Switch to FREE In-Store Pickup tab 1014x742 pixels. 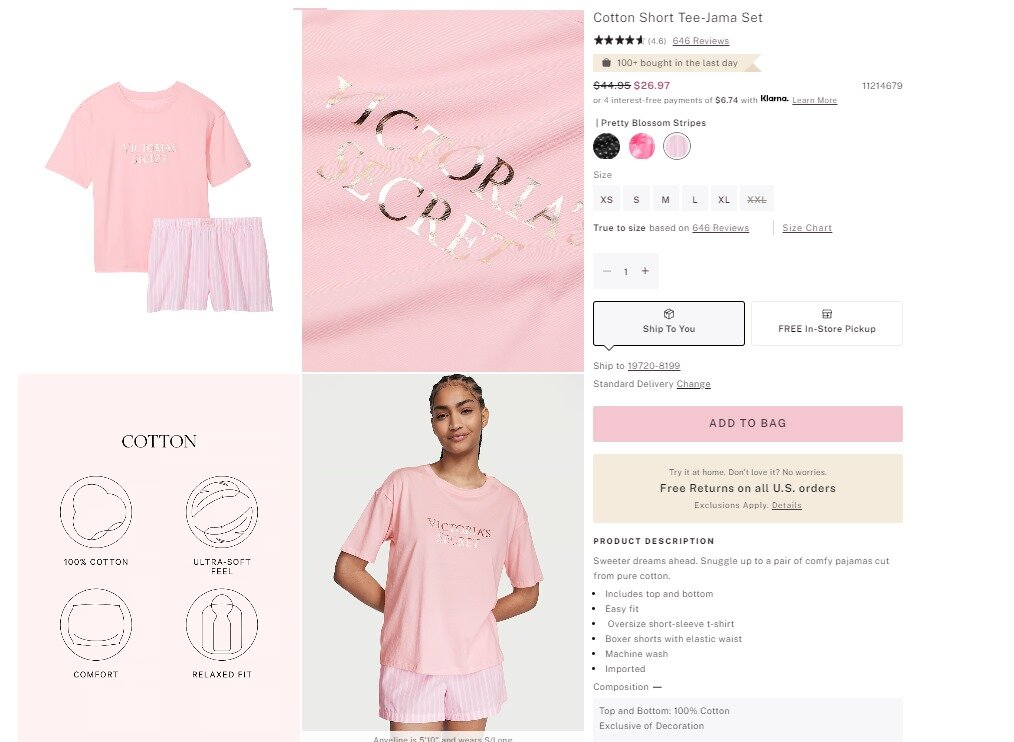coord(826,323)
